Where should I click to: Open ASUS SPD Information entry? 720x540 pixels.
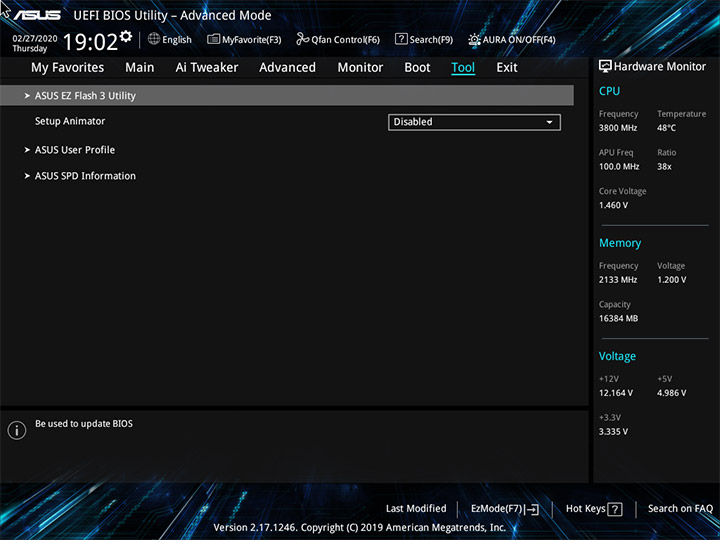click(85, 176)
